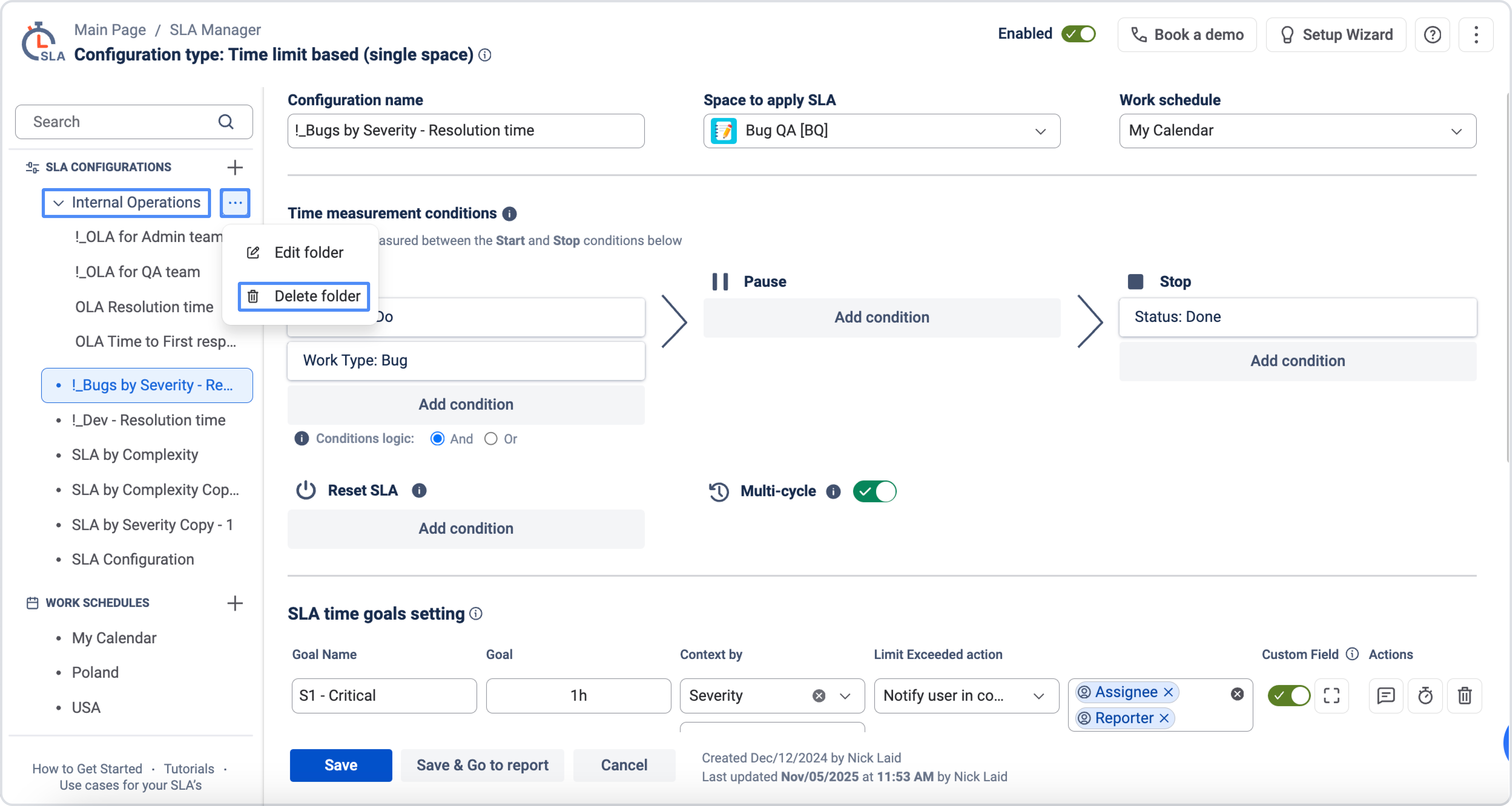The width and height of the screenshot is (1512, 806).
Task: Toggle the Enabled switch off
Action: click(x=1079, y=34)
